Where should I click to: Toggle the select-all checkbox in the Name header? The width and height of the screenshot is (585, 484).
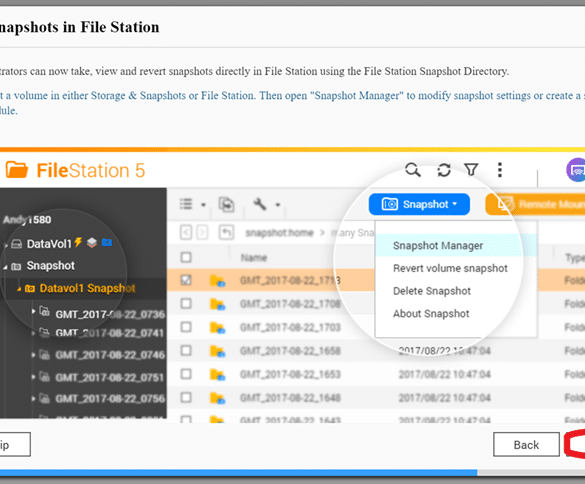click(186, 257)
